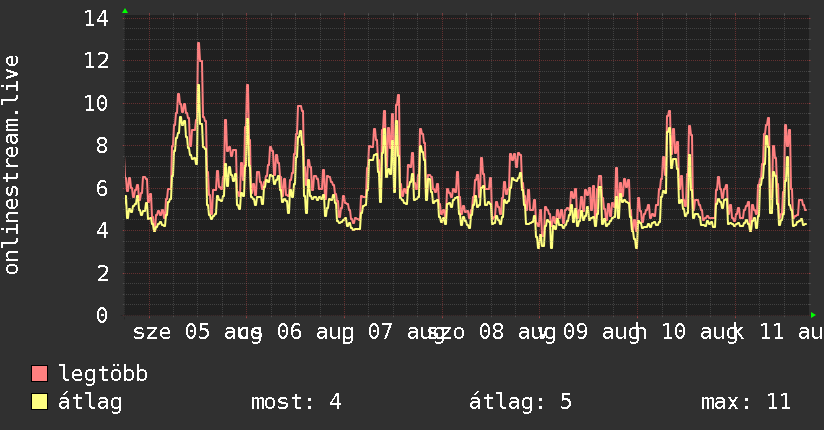824x430 pixels.
Task: Click the 'sze 05' date label
Action: pyautogui.click(x=171, y=332)
